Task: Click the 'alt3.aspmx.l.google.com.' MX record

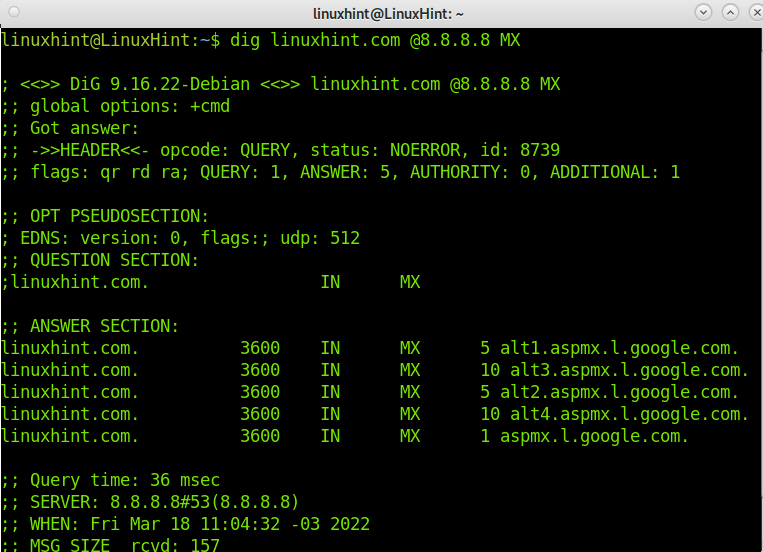Action: 629,370
